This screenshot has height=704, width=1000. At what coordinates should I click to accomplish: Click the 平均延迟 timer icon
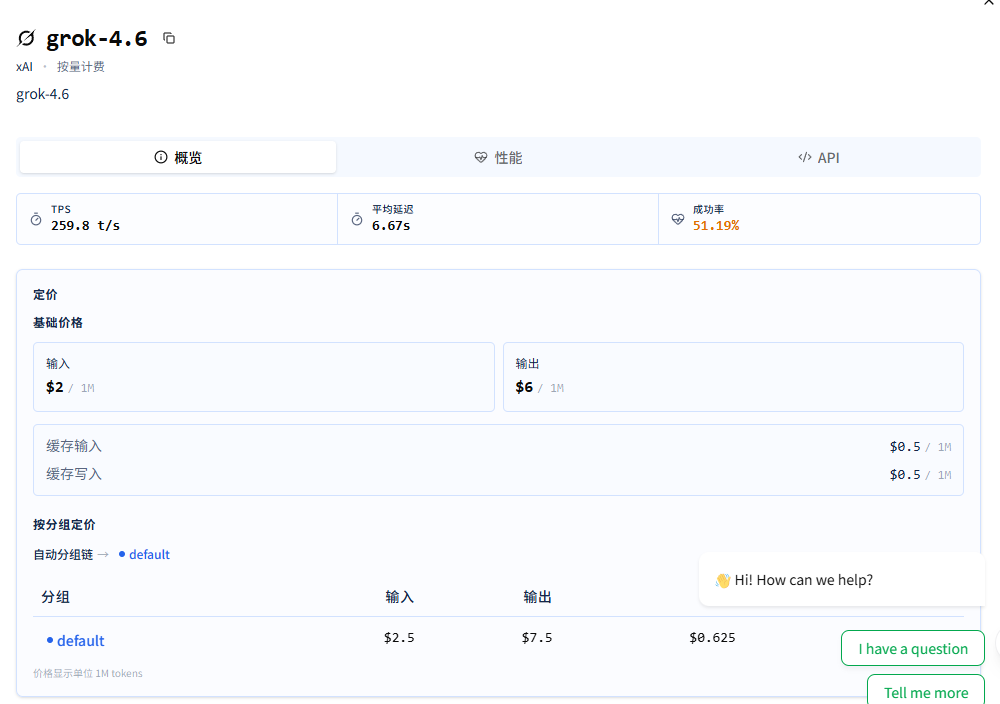click(x=357, y=219)
